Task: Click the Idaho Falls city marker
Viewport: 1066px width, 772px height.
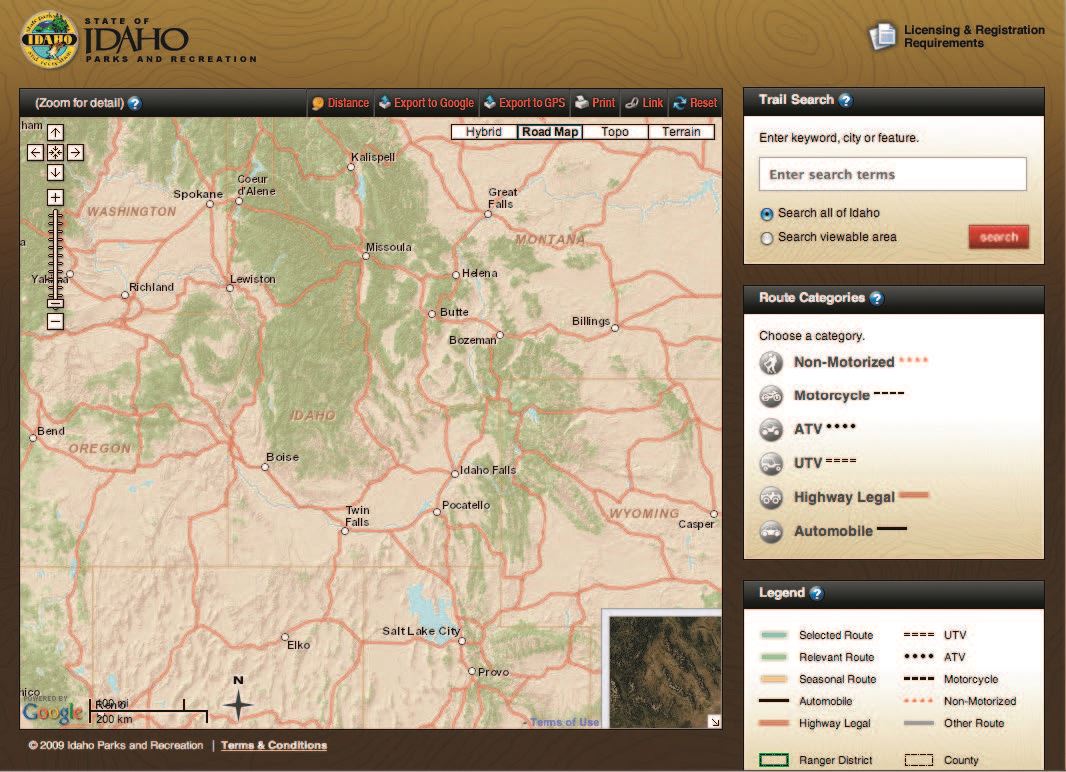Action: (455, 474)
